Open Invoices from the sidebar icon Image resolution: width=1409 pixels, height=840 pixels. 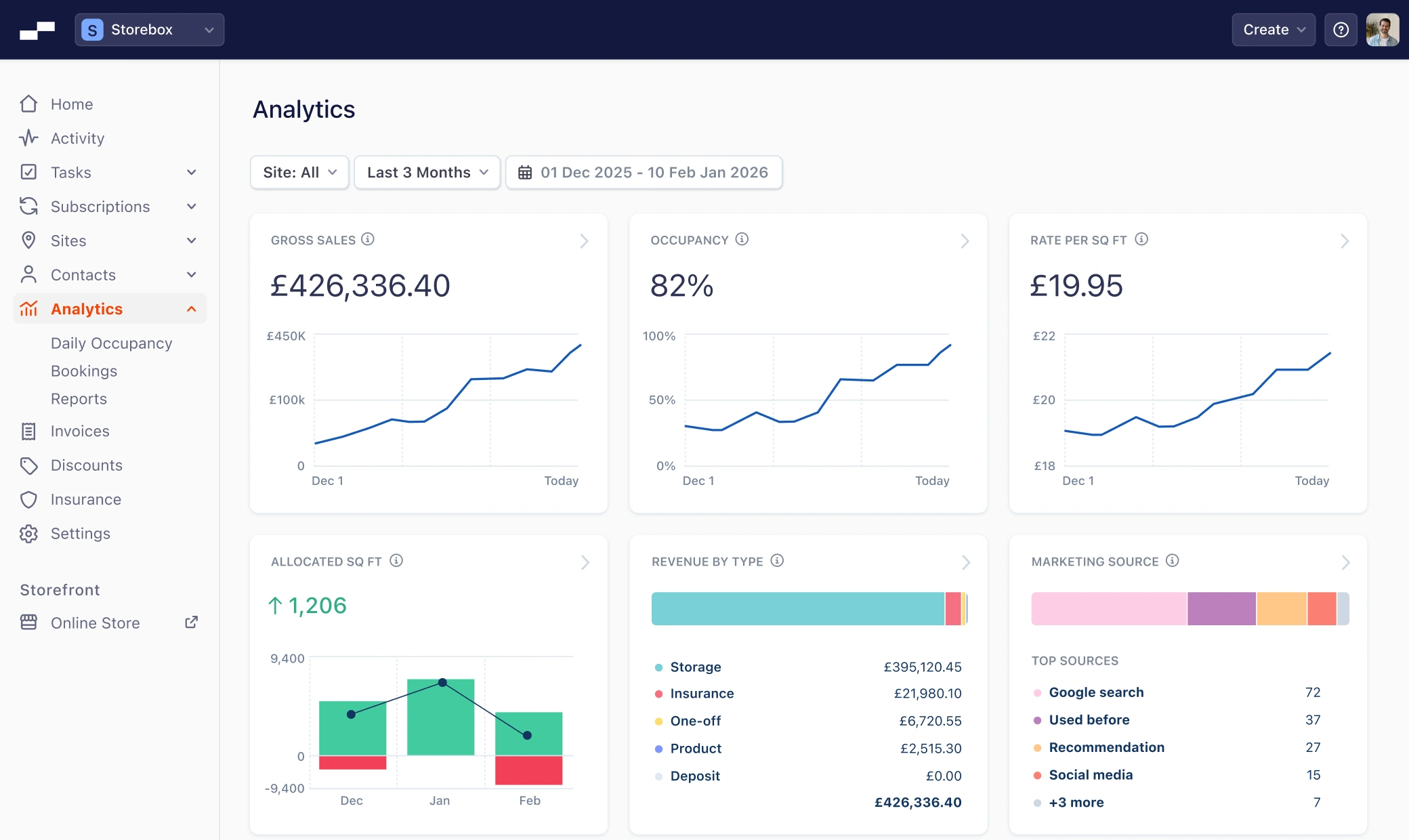pyautogui.click(x=28, y=431)
